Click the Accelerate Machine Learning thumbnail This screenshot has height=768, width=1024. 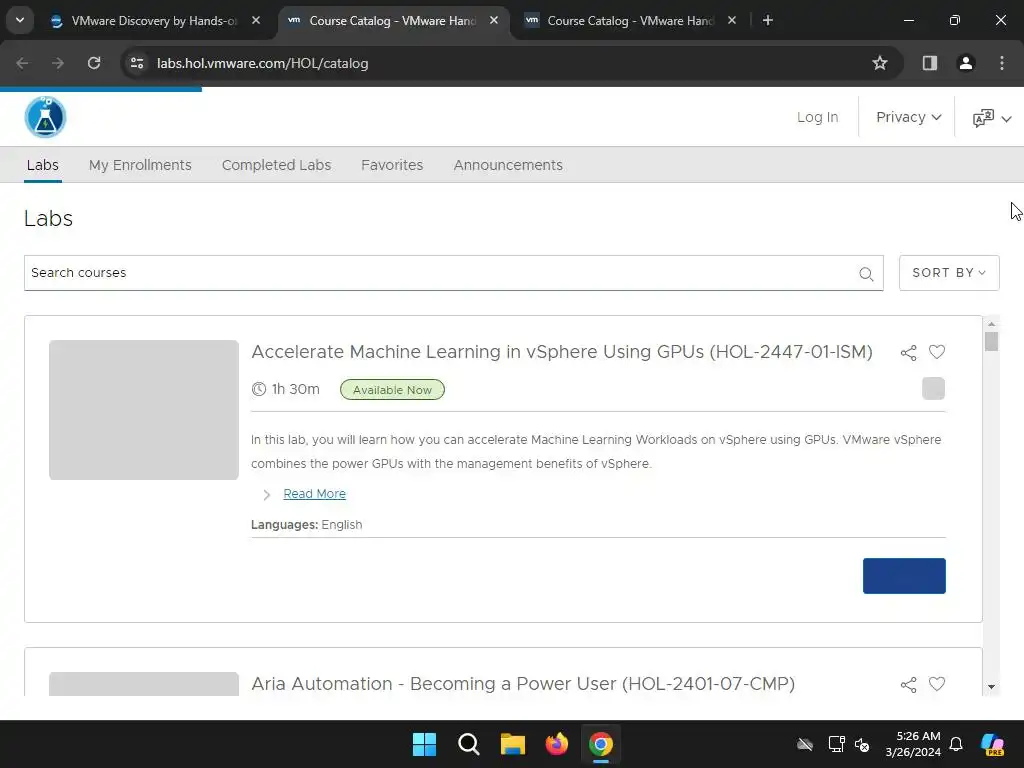click(144, 410)
